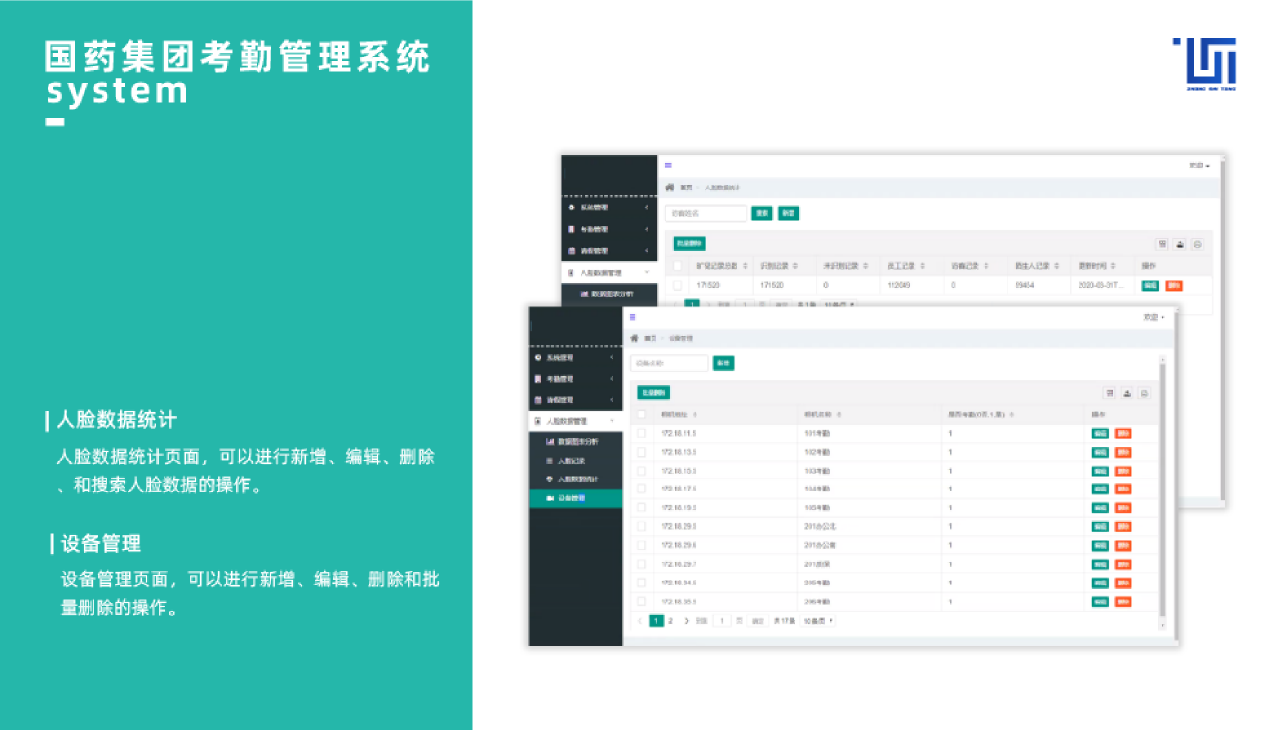
Task: Collapse 人脸数据管理 menu in back window sidebar
Action: pos(646,272)
